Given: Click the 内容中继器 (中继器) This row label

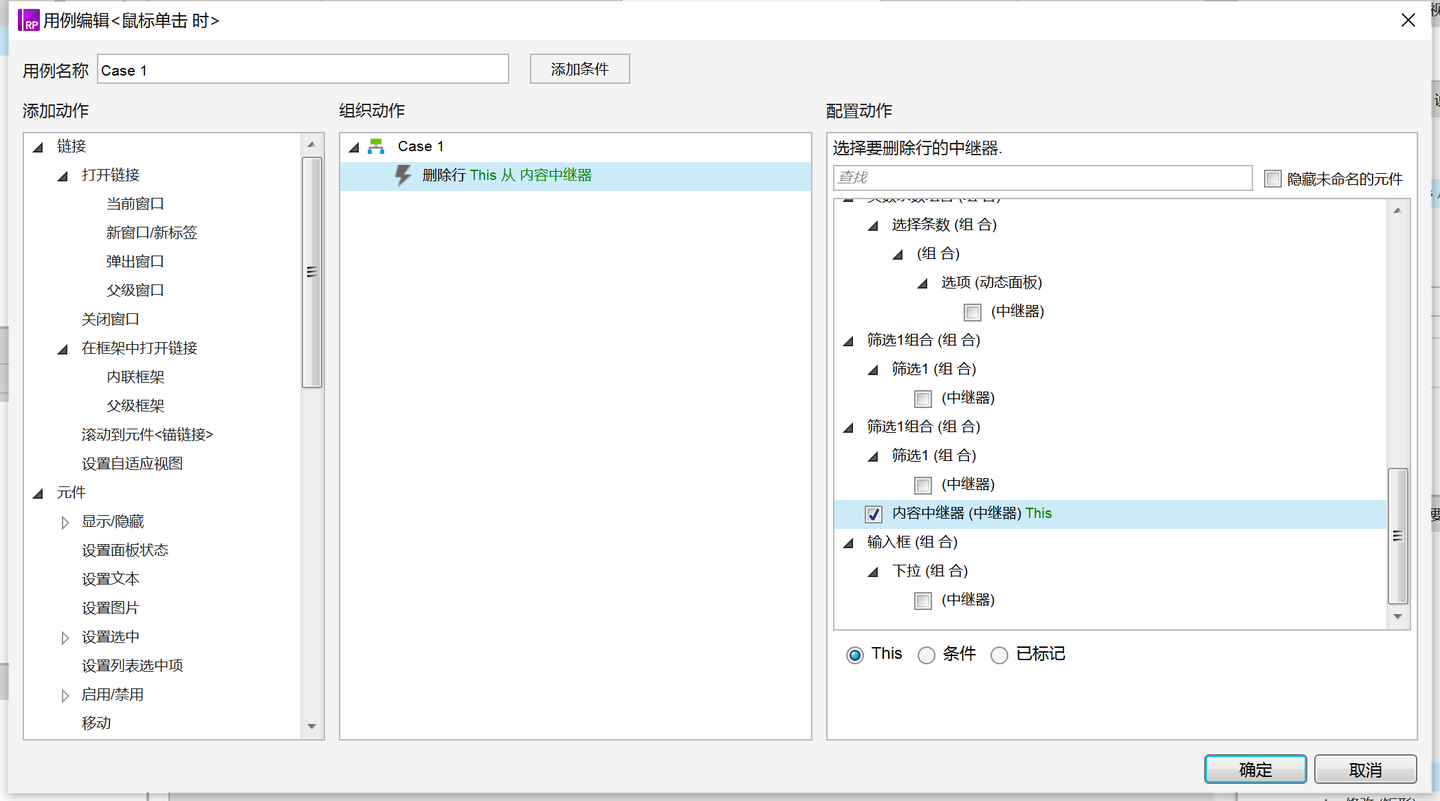Looking at the screenshot, I should coord(972,514).
